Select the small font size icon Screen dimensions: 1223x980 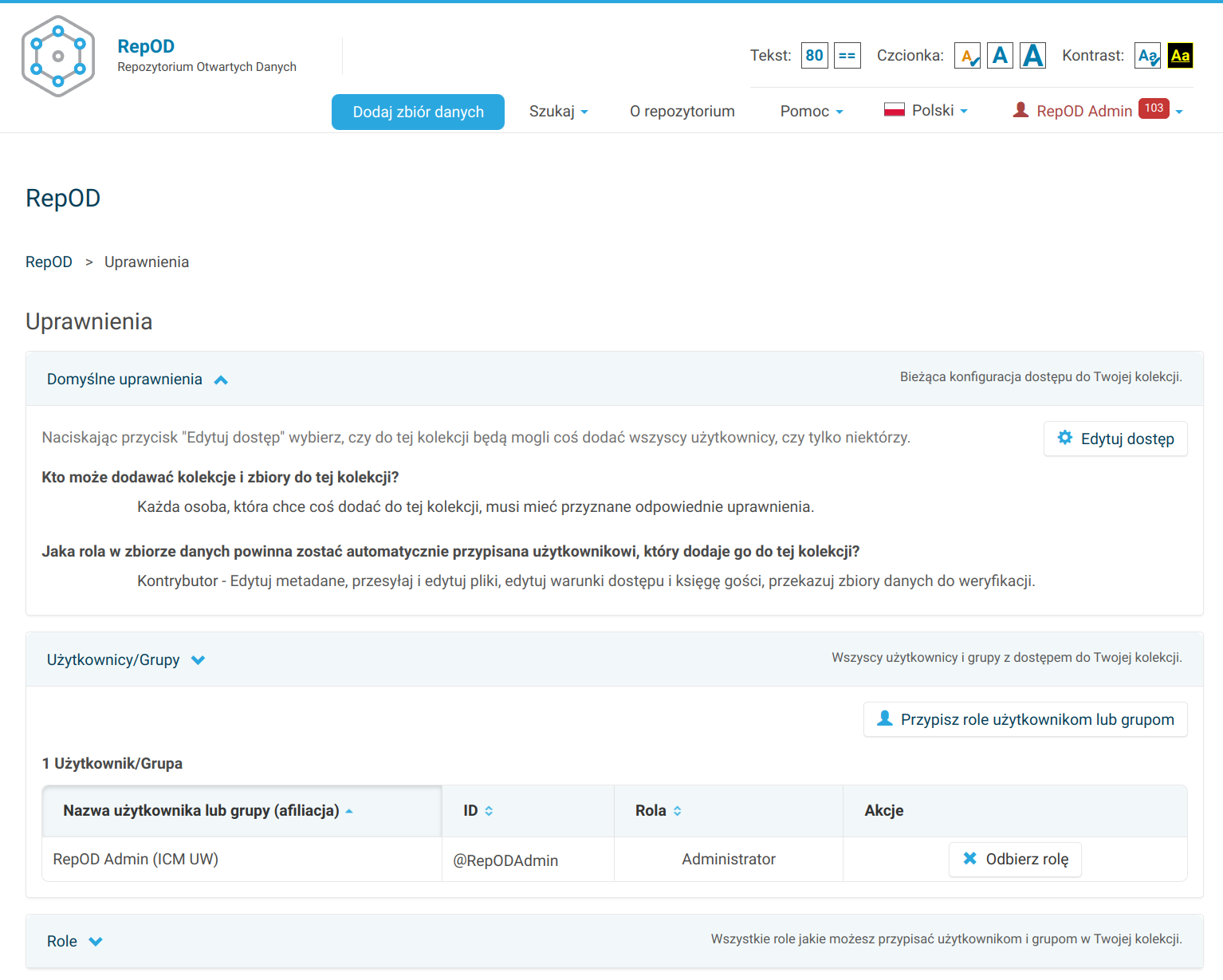[x=967, y=56]
